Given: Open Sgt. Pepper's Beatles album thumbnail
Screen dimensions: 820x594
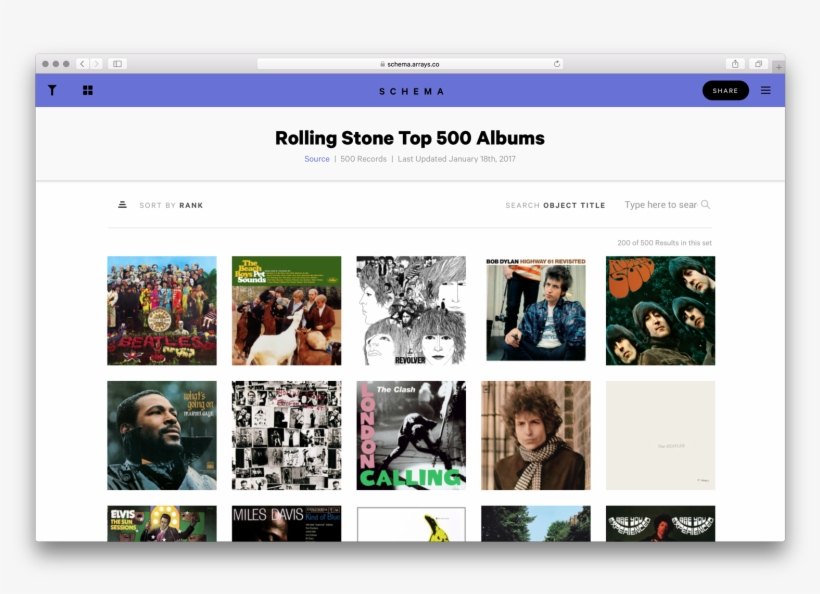Looking at the screenshot, I should 162,311.
